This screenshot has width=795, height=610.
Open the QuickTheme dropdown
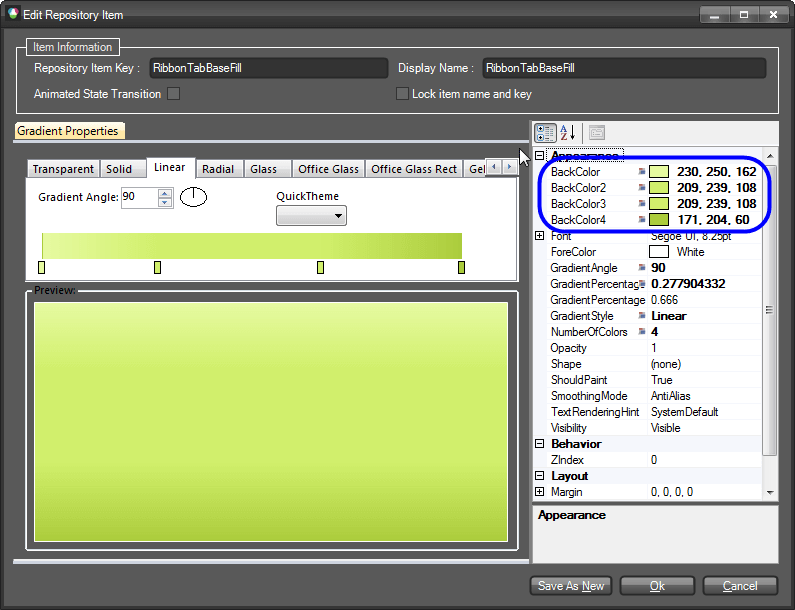click(x=311, y=216)
